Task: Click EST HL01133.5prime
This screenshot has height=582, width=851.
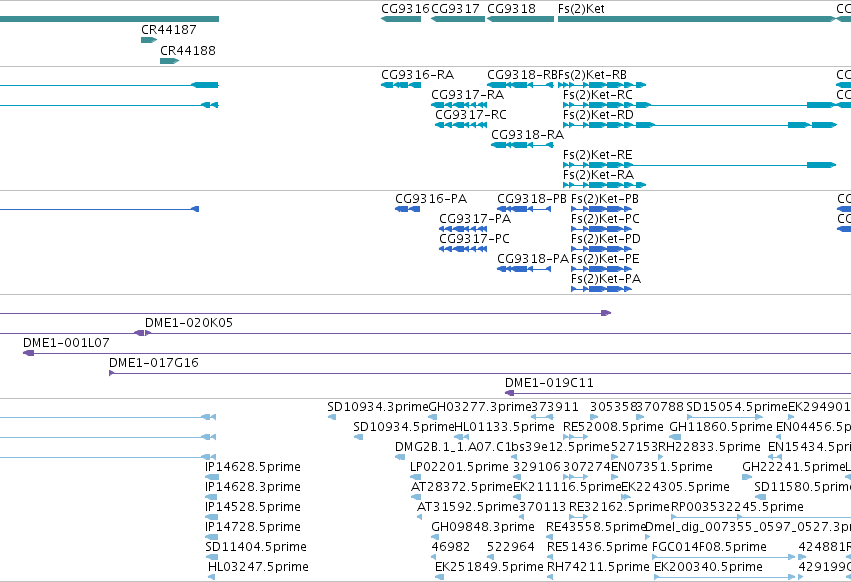Action: pyautogui.click(x=461, y=437)
